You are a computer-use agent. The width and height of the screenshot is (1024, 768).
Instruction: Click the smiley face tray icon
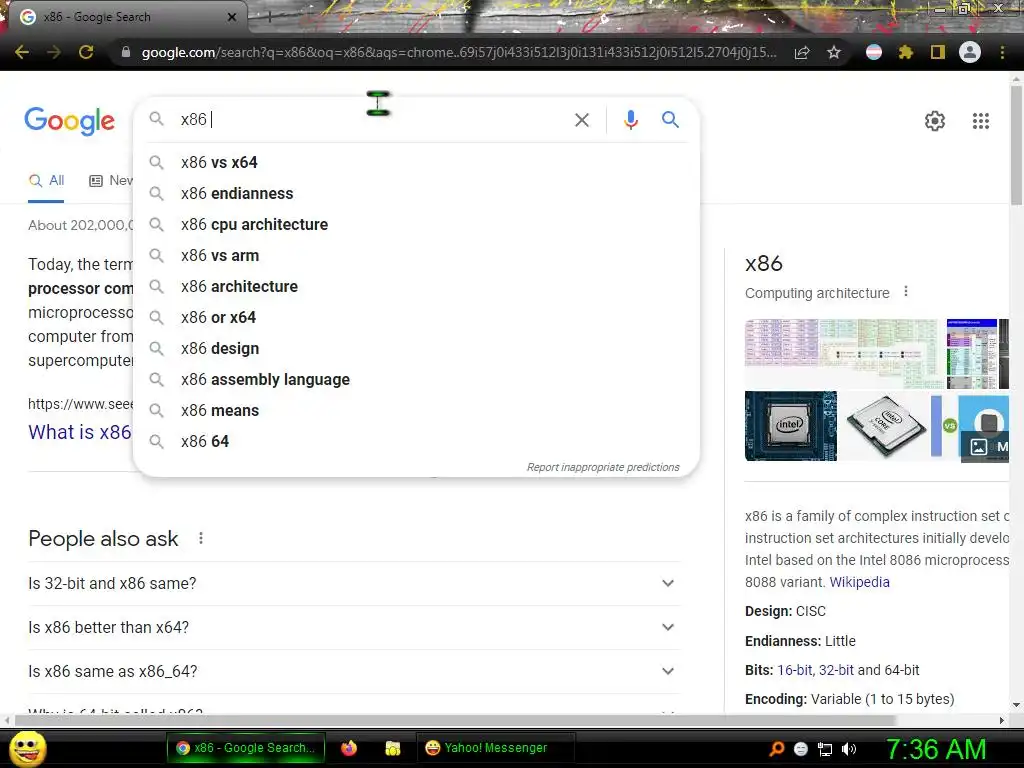point(801,749)
